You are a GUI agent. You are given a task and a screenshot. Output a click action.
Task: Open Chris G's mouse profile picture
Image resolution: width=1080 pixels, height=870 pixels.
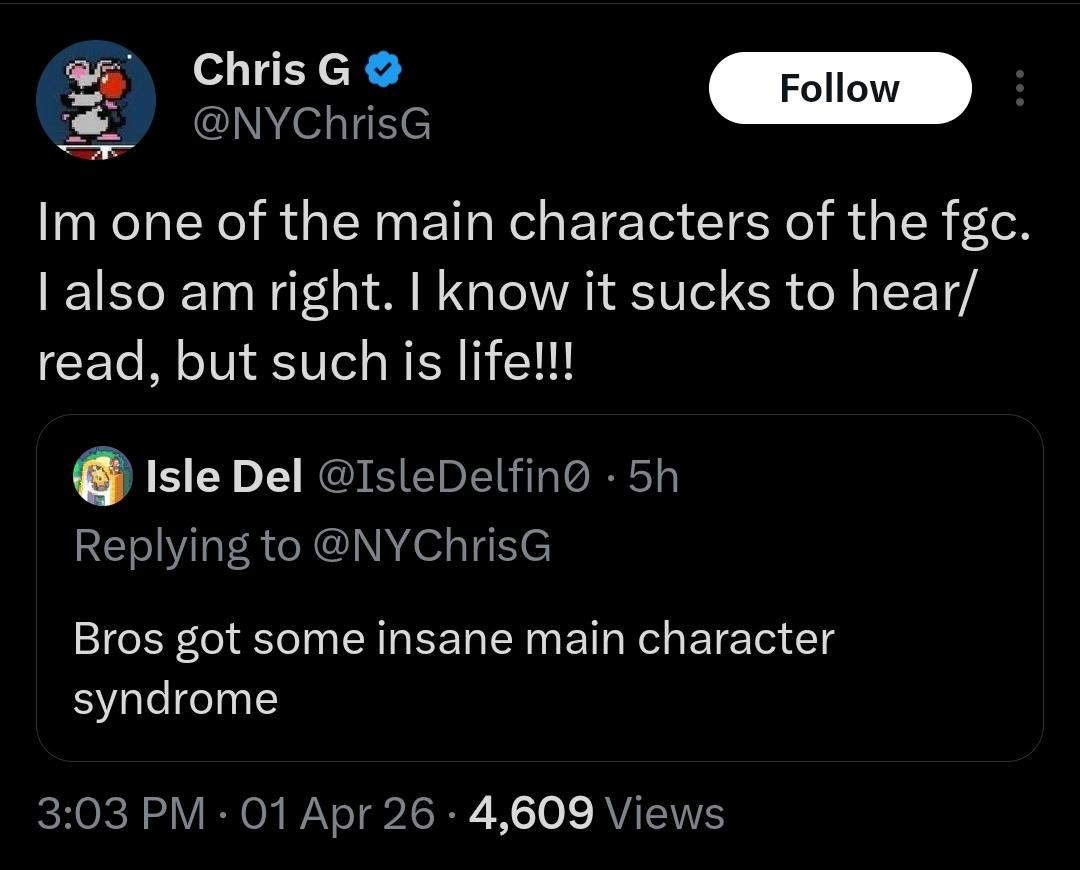point(96,100)
